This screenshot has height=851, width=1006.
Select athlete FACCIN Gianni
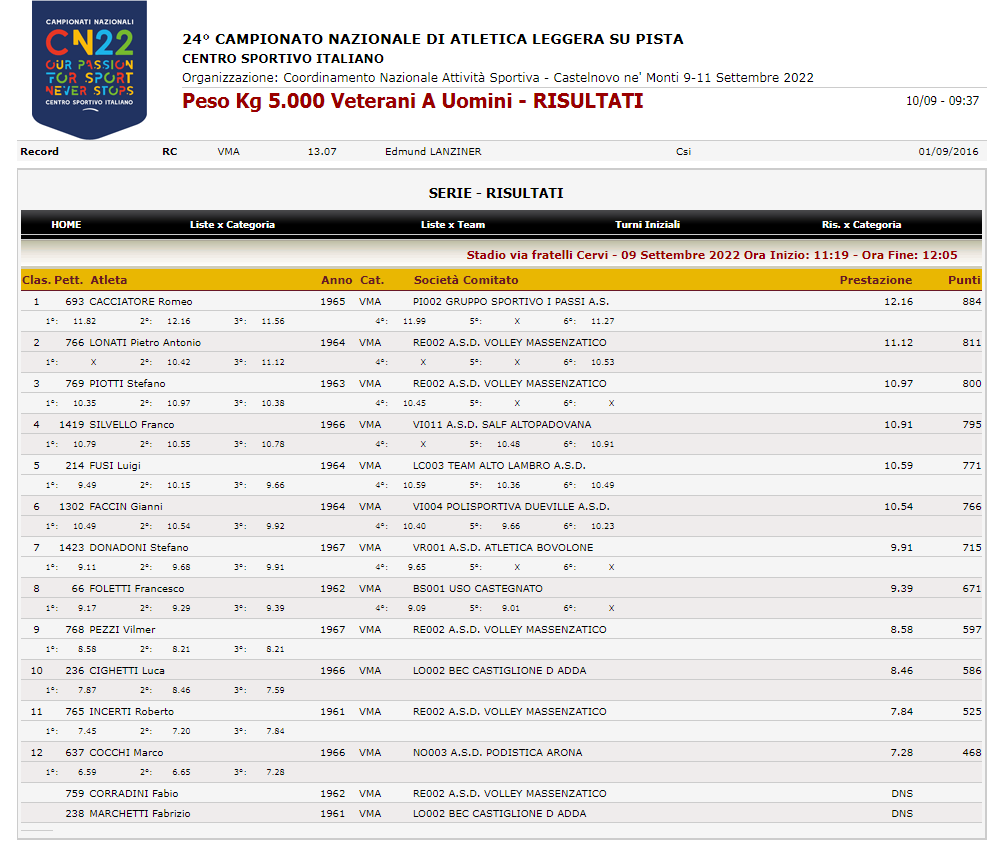pos(126,507)
